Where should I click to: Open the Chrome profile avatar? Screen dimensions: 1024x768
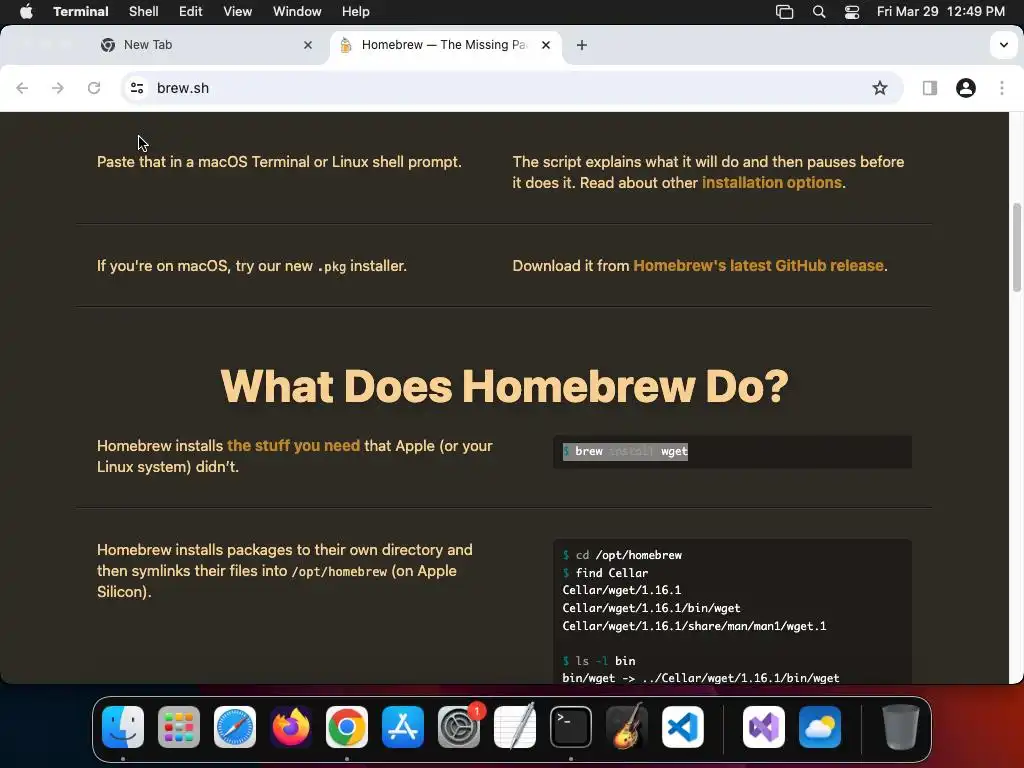965,88
